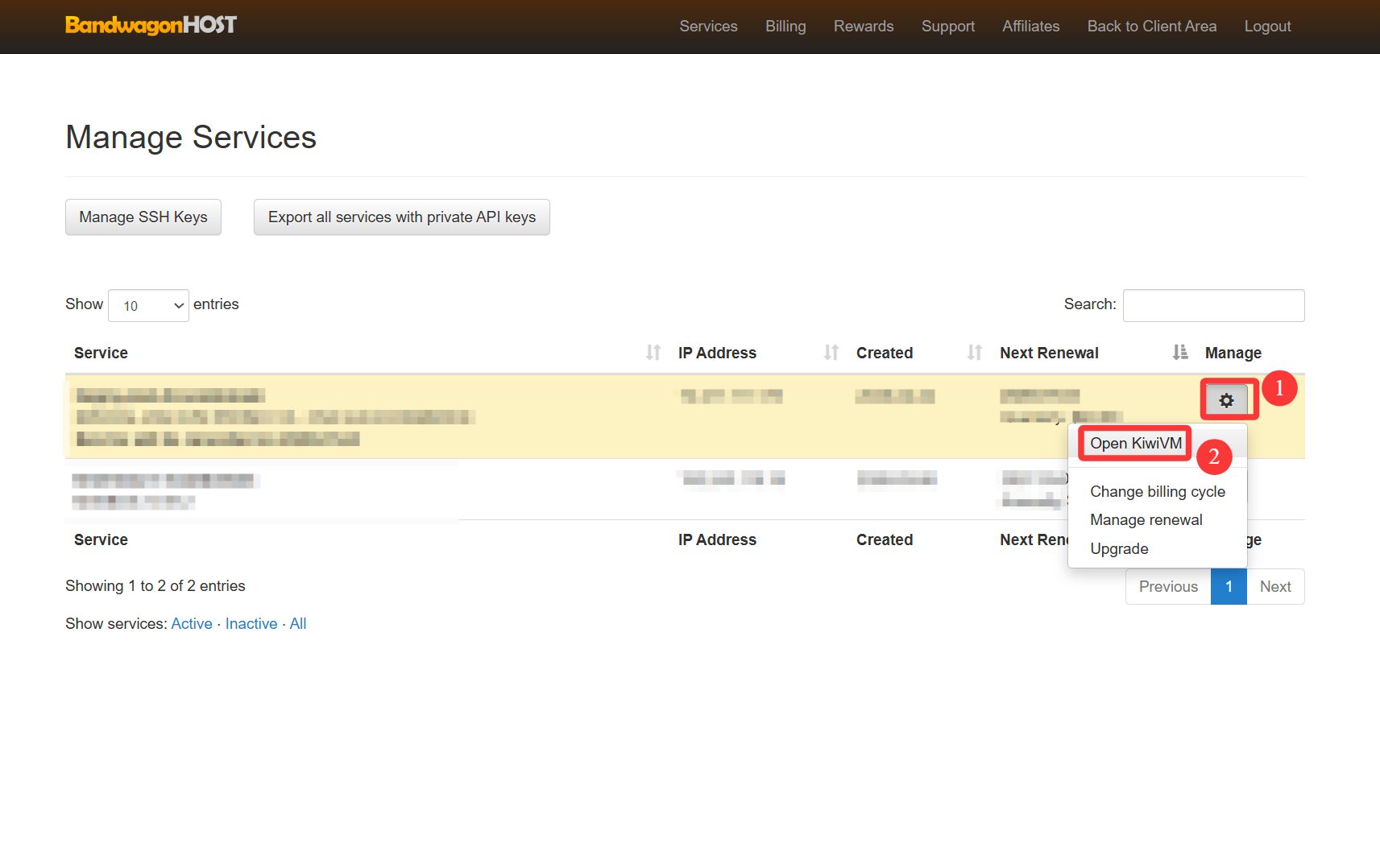Click the Next Renewal column header
1380x868 pixels.
pos(1049,353)
